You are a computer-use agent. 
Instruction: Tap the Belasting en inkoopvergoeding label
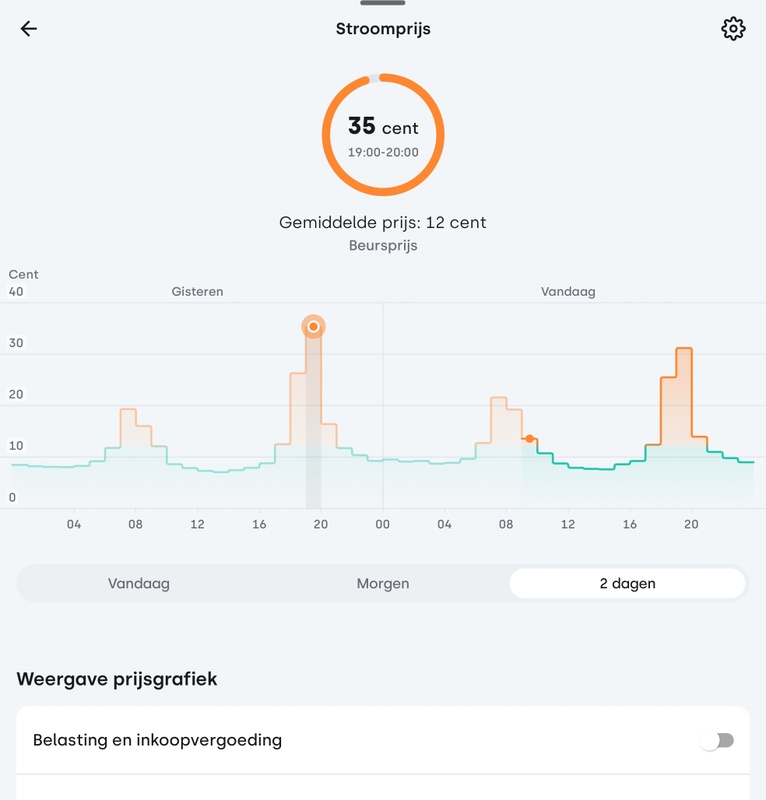point(158,741)
